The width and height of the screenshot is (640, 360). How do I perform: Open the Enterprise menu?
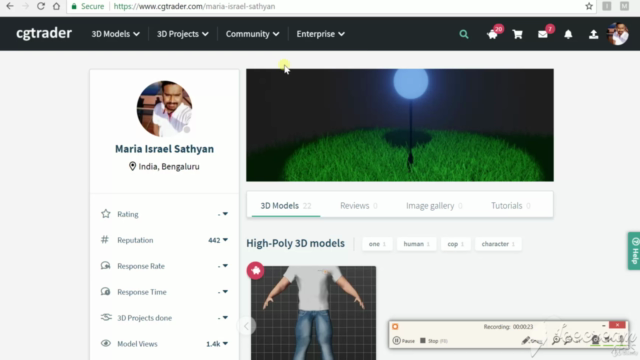point(320,34)
